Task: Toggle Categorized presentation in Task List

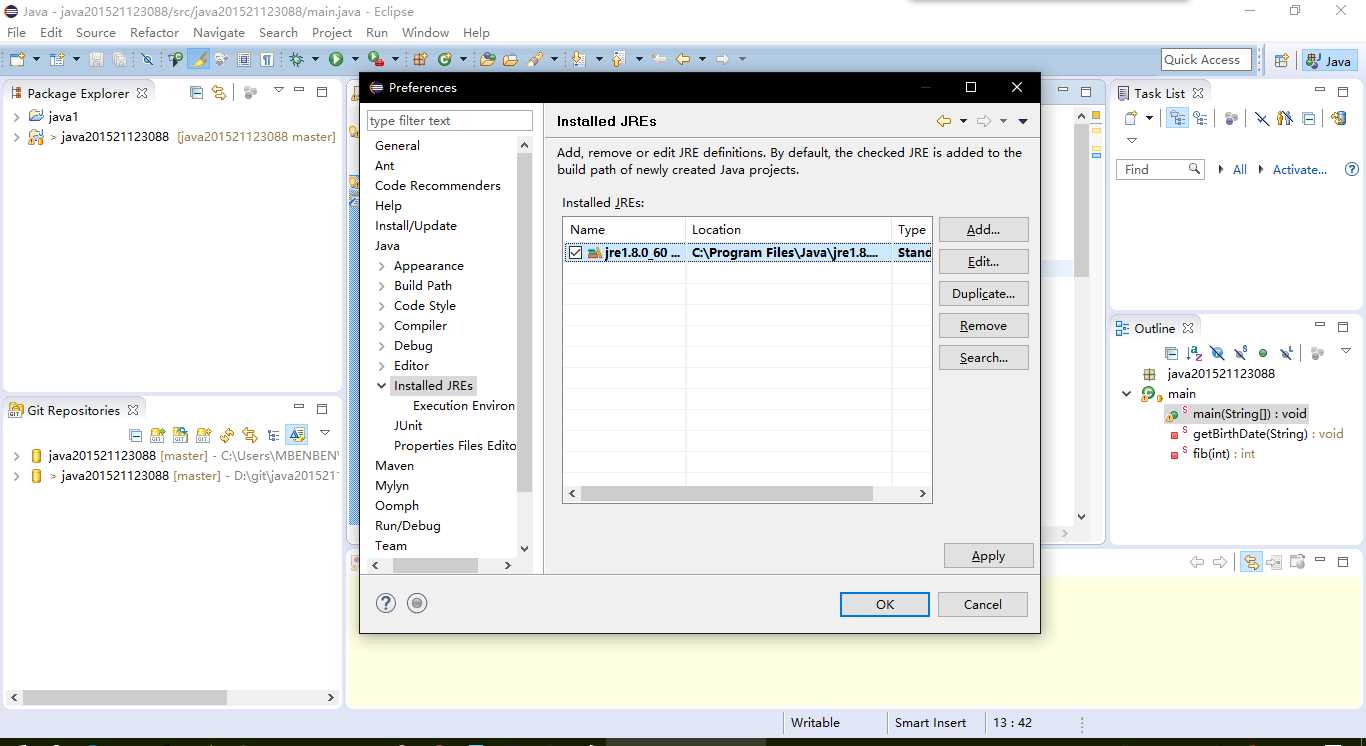Action: (1178, 118)
